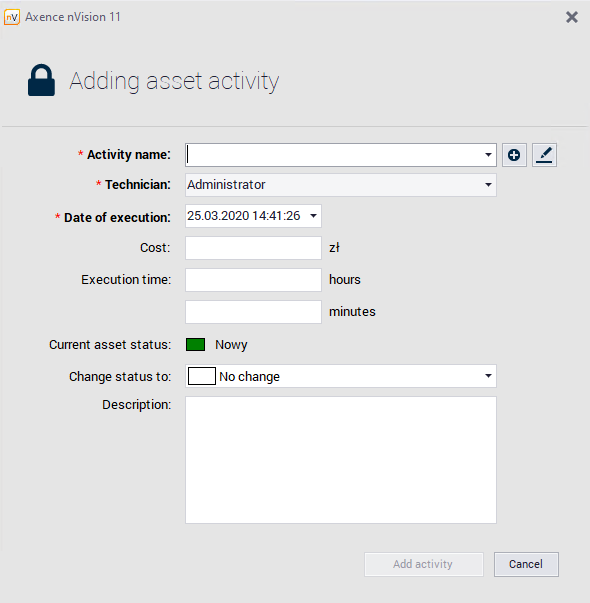
Task: Click the green Current asset status swatch
Action: pos(195,344)
